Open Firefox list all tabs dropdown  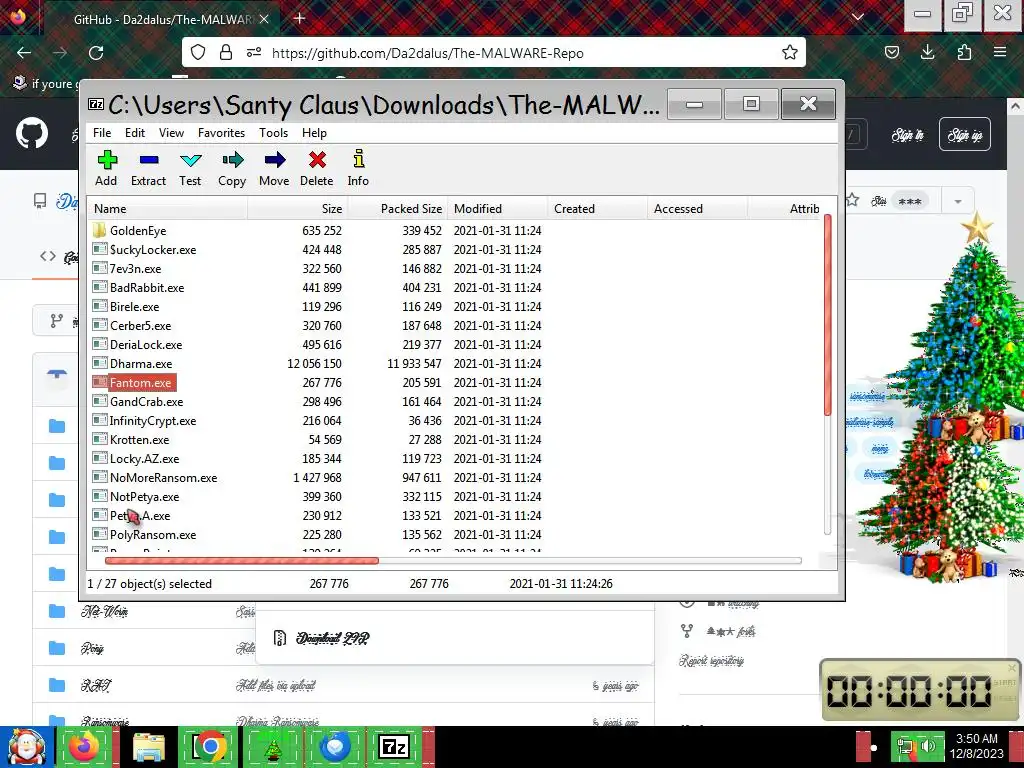(857, 17)
